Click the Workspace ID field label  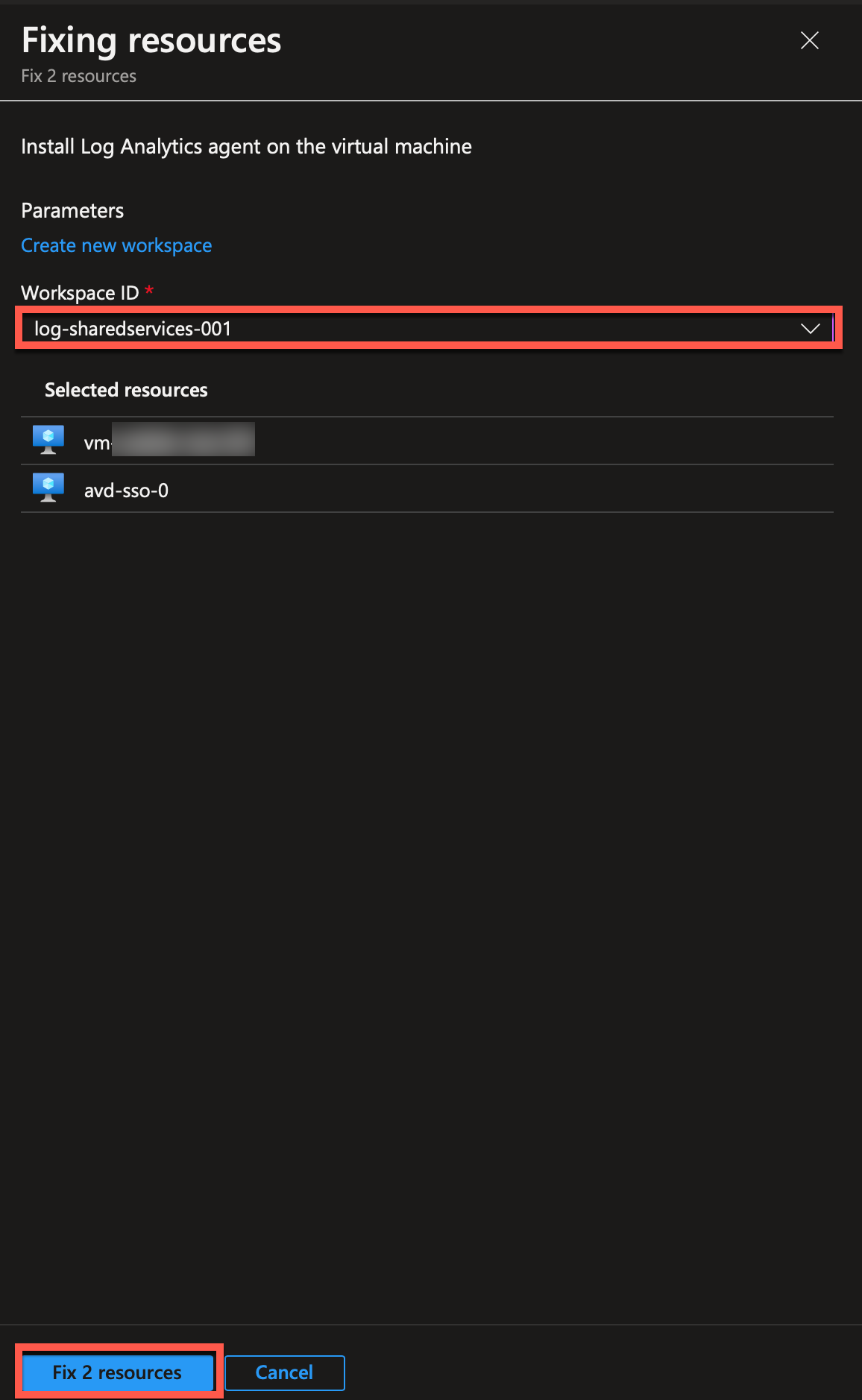point(80,293)
